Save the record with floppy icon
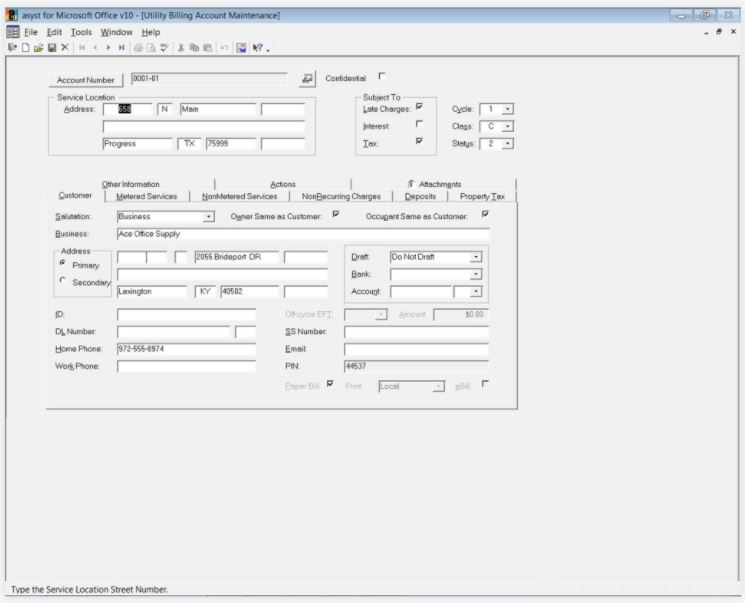This screenshot has height=603, width=745. click(52, 48)
